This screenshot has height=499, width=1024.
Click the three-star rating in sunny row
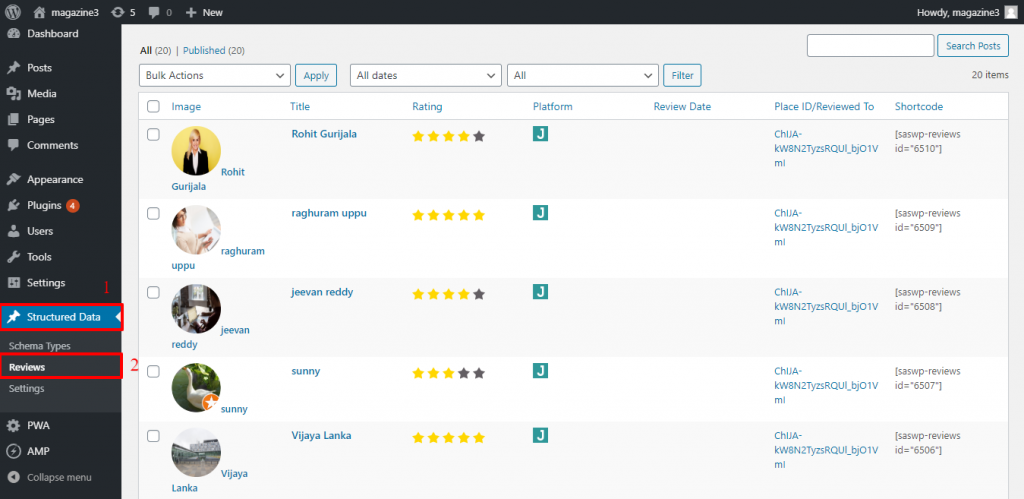coord(449,374)
